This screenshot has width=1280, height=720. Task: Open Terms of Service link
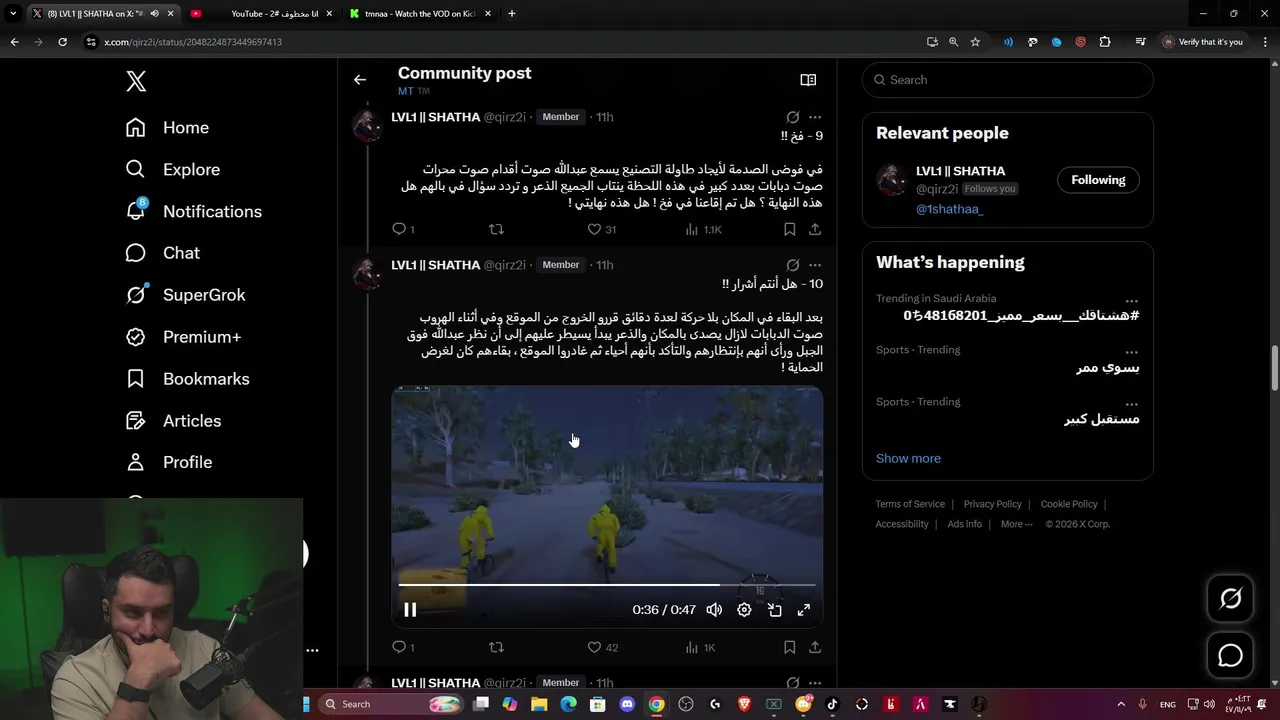click(x=910, y=504)
